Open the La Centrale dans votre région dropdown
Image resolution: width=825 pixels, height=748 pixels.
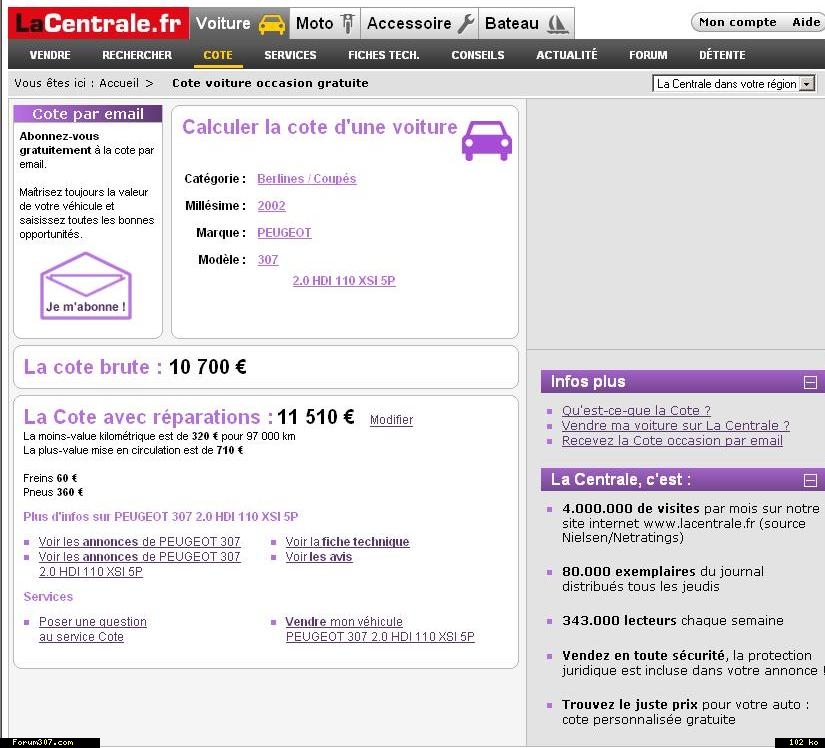[x=807, y=84]
